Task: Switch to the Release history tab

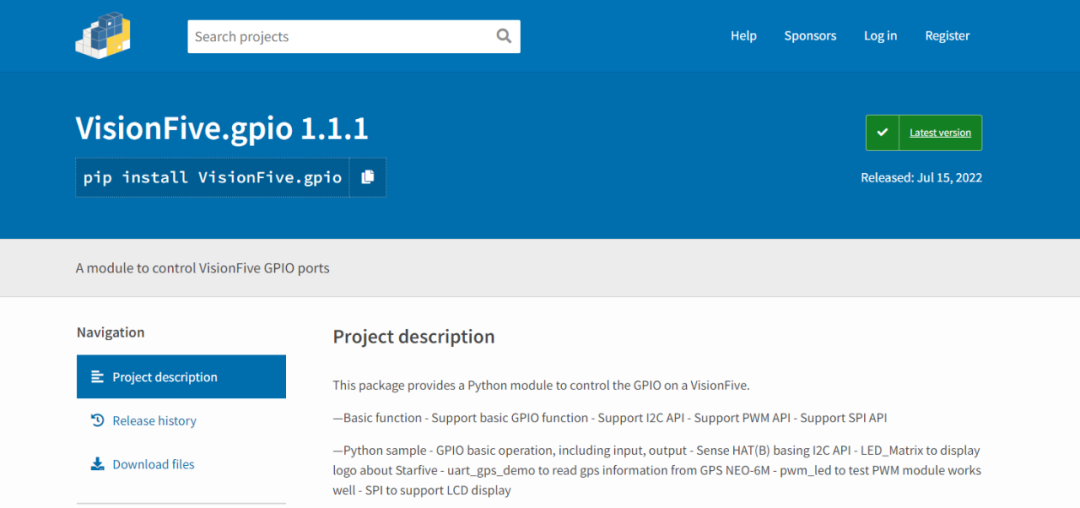Action: click(x=154, y=421)
